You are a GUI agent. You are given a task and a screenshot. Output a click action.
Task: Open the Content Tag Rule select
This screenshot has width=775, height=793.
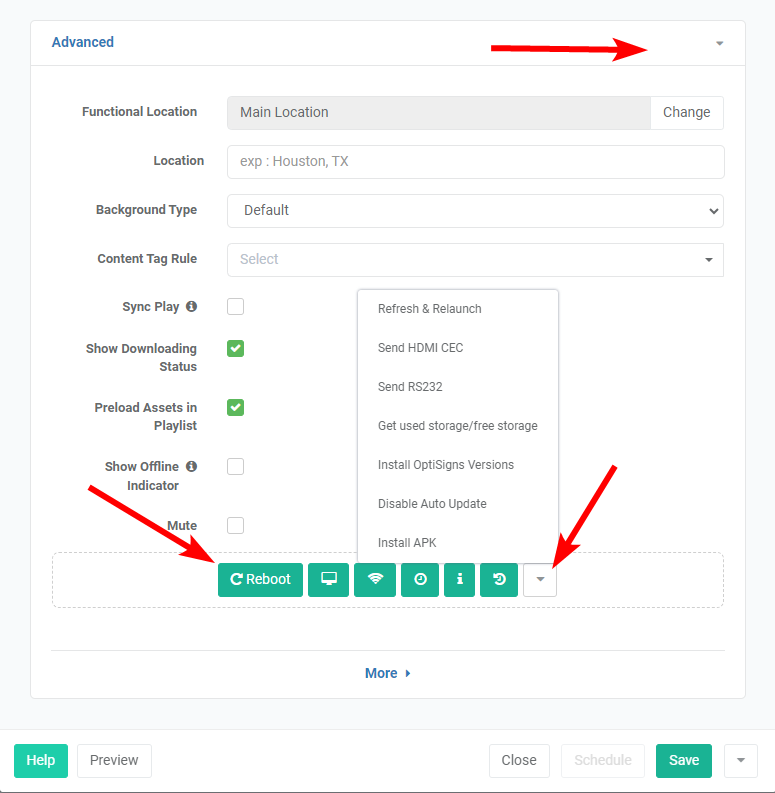[x=476, y=260]
